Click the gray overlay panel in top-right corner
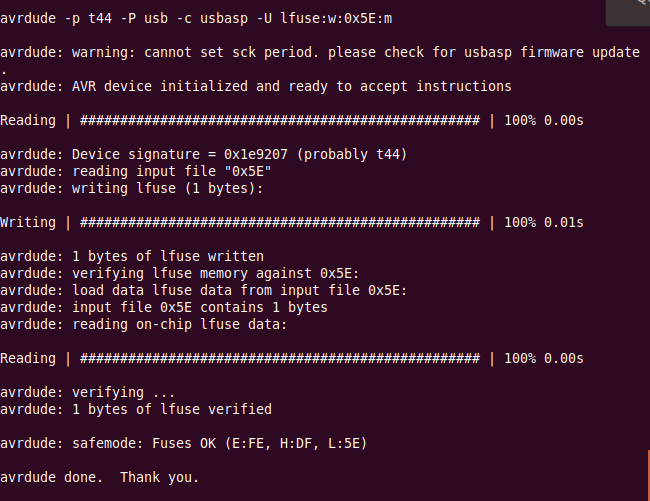 click(628, 12)
